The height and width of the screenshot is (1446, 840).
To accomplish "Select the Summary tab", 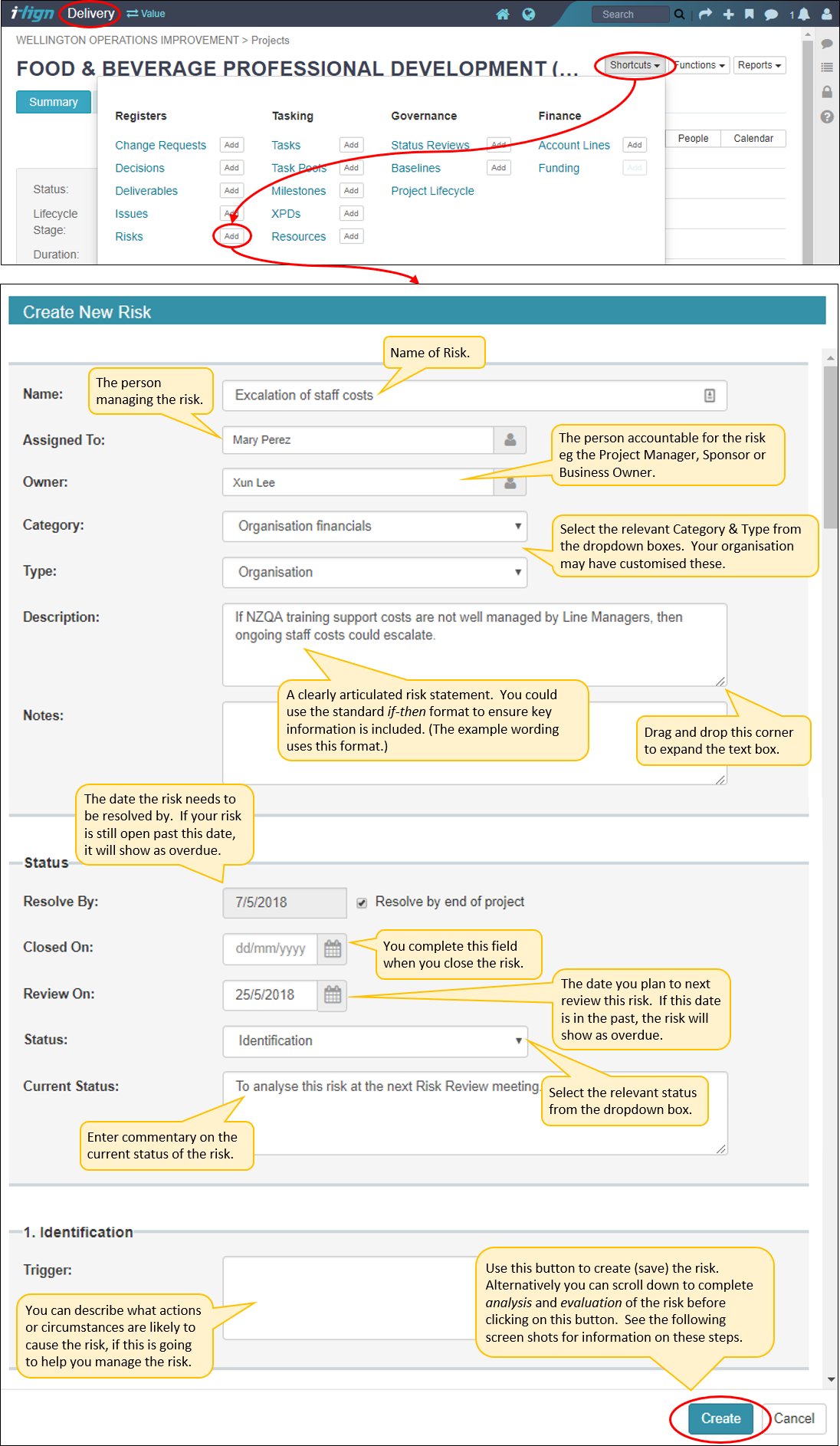I will click(54, 102).
